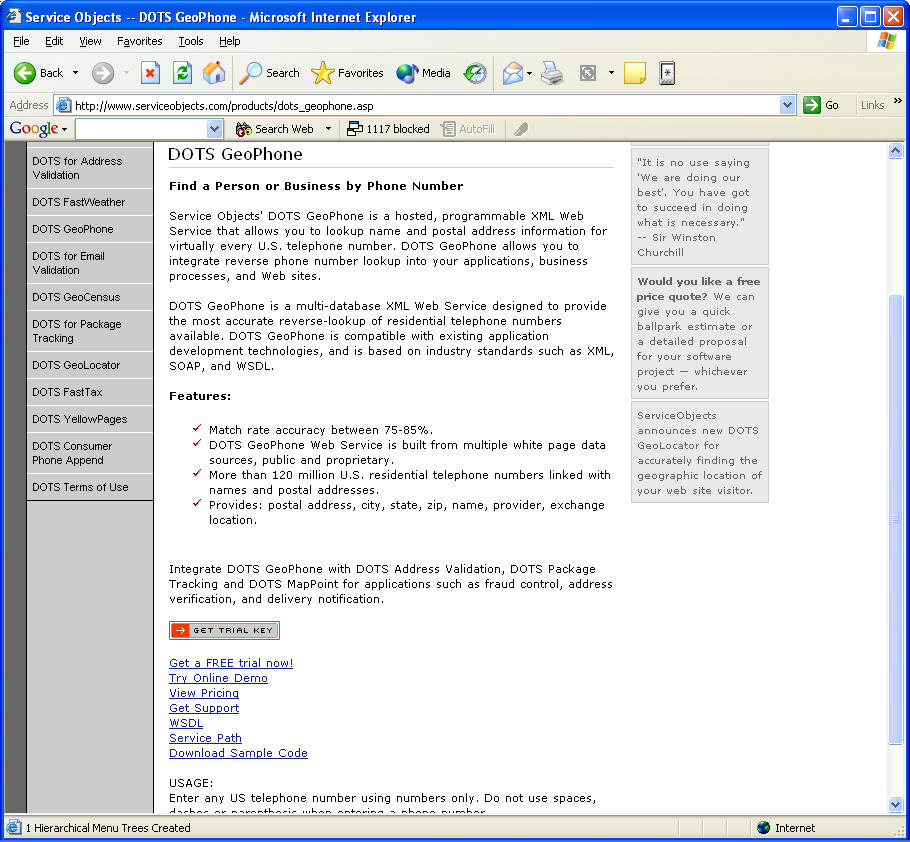Click the Messenger toolbar icon
The height and width of the screenshot is (842, 910).
(x=667, y=73)
